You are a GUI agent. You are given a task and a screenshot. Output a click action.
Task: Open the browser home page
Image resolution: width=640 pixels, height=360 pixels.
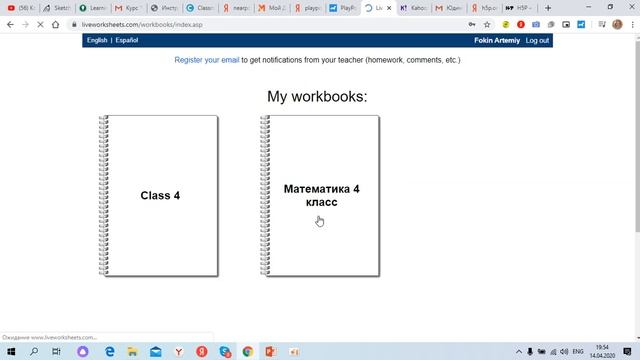point(56,24)
